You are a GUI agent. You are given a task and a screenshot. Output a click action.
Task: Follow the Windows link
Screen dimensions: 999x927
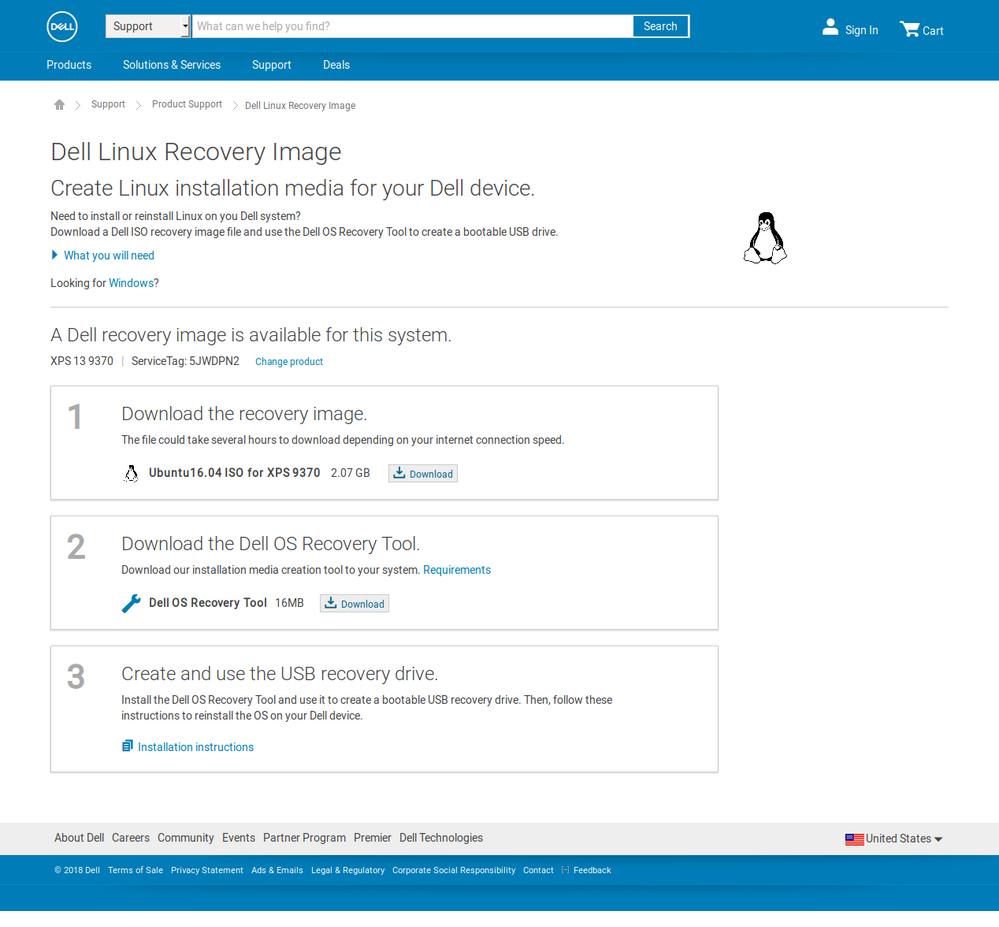pos(131,283)
